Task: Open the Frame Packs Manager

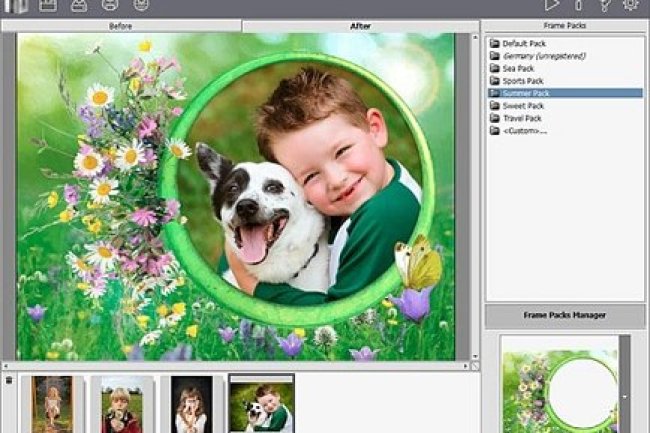Action: (x=565, y=315)
